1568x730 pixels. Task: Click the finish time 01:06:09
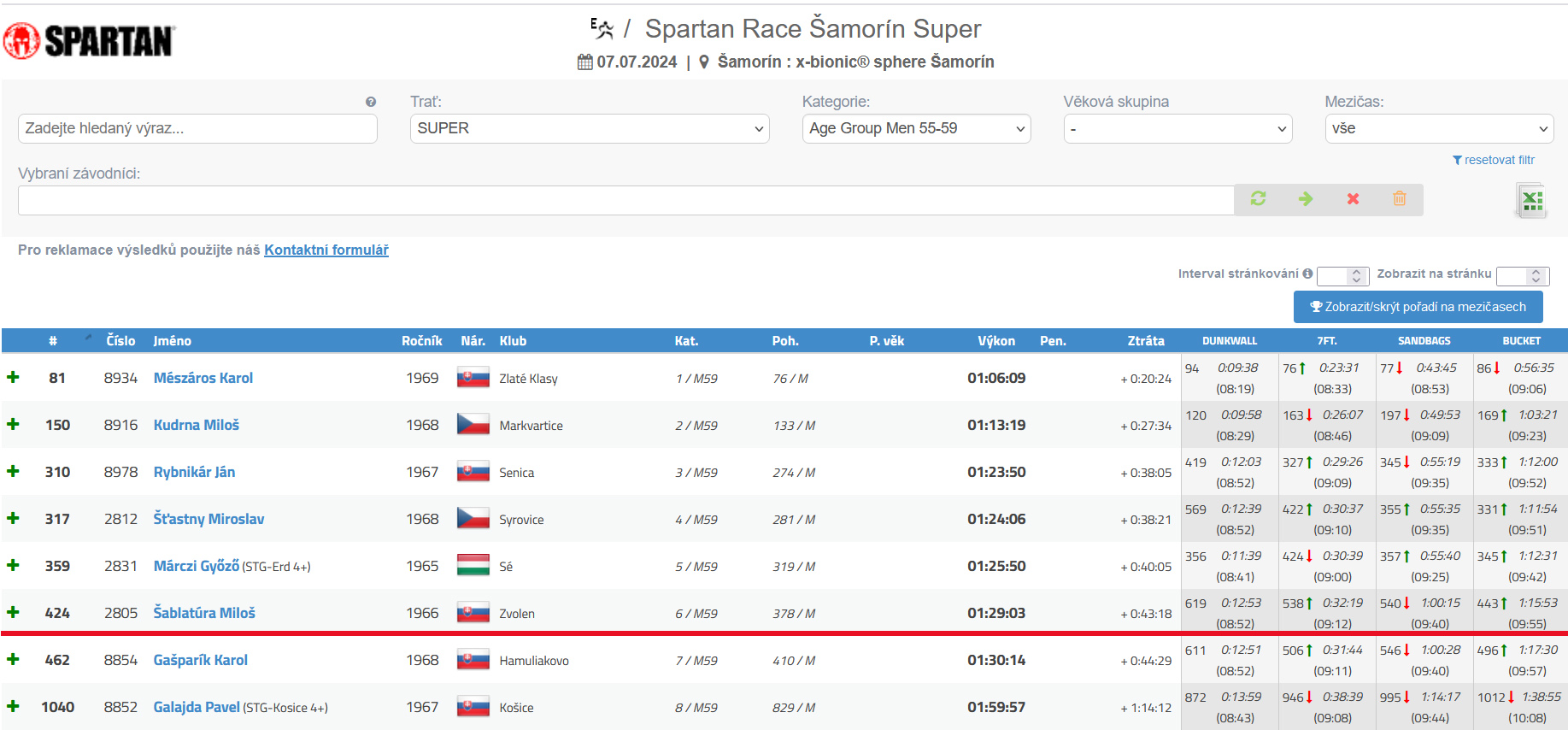coord(996,378)
